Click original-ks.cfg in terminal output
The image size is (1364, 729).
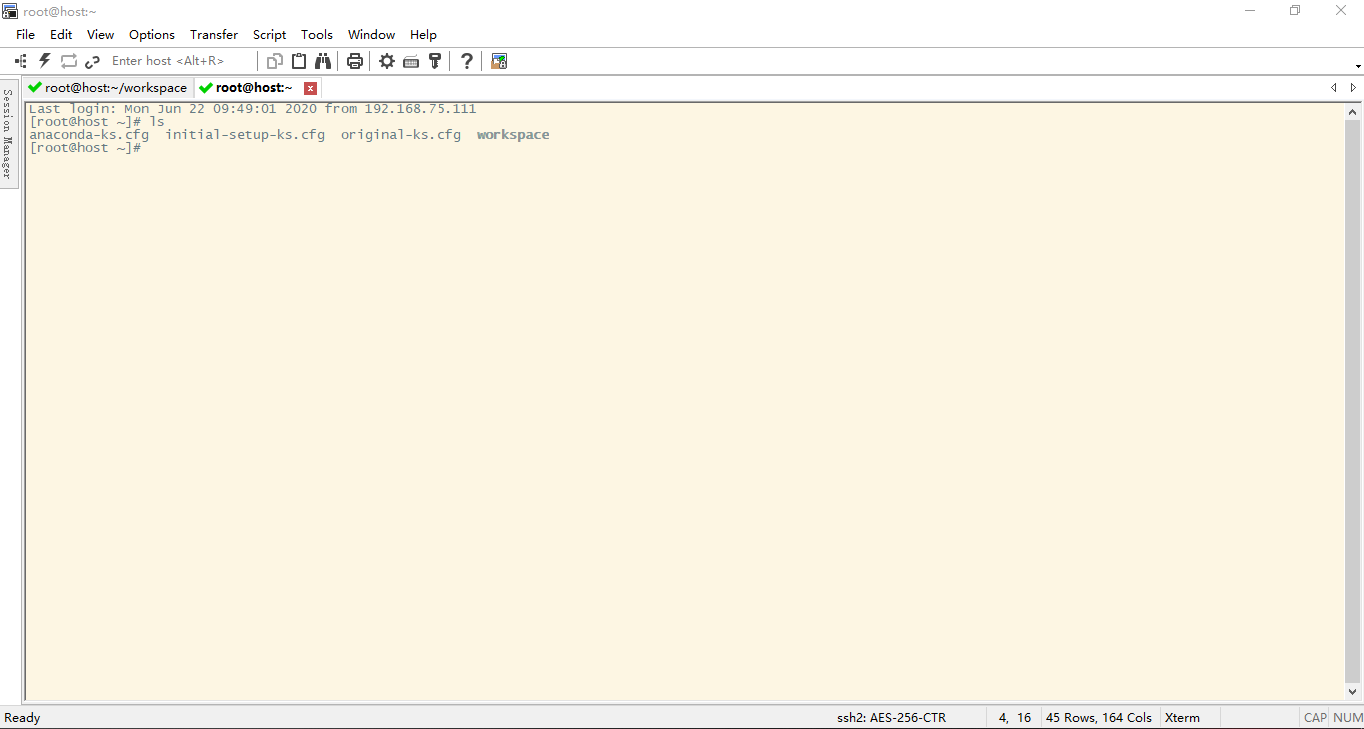tap(401, 135)
